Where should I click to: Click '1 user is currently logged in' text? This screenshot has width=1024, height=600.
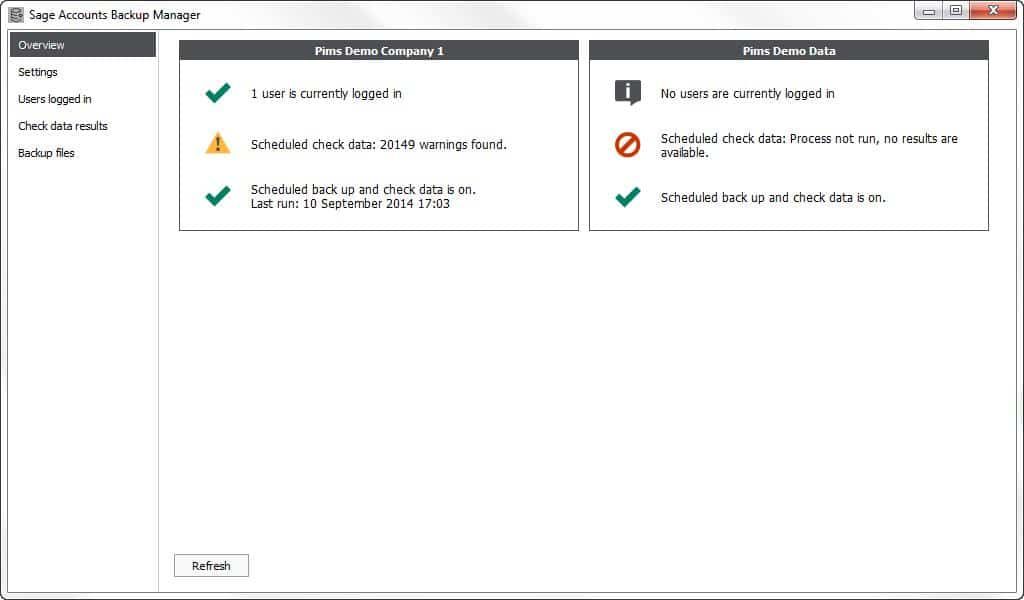click(x=326, y=93)
